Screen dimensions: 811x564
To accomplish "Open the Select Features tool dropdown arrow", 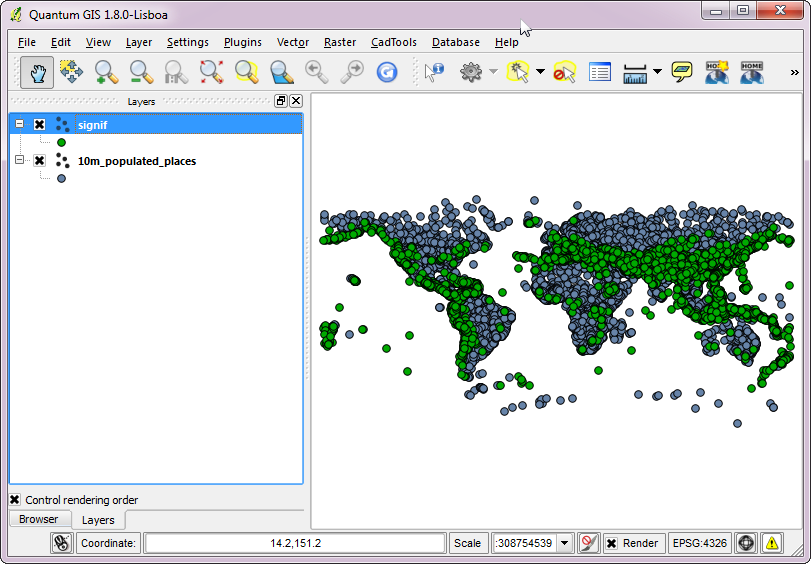I will 540,71.
